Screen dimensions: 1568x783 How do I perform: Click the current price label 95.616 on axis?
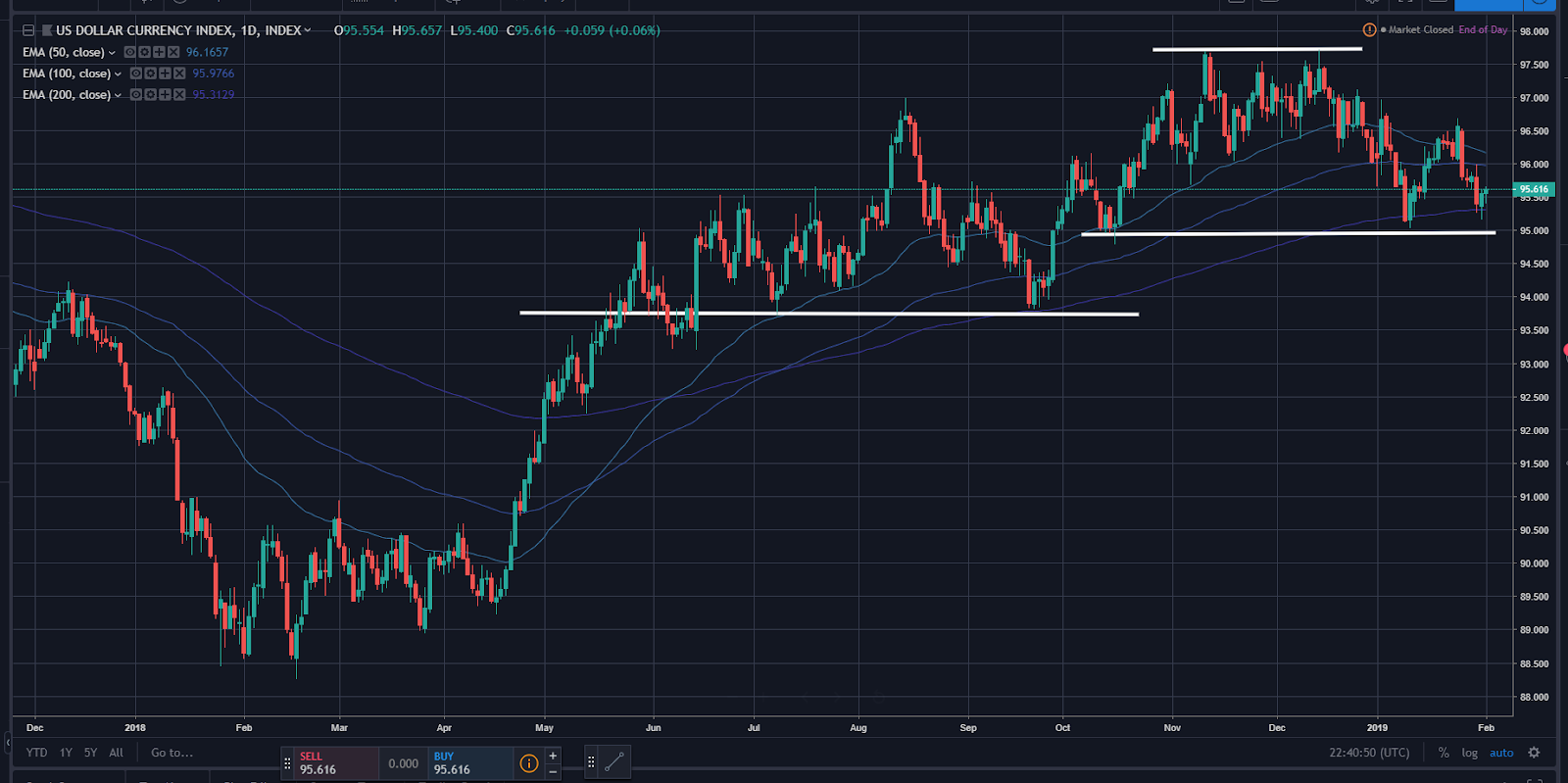click(1534, 189)
